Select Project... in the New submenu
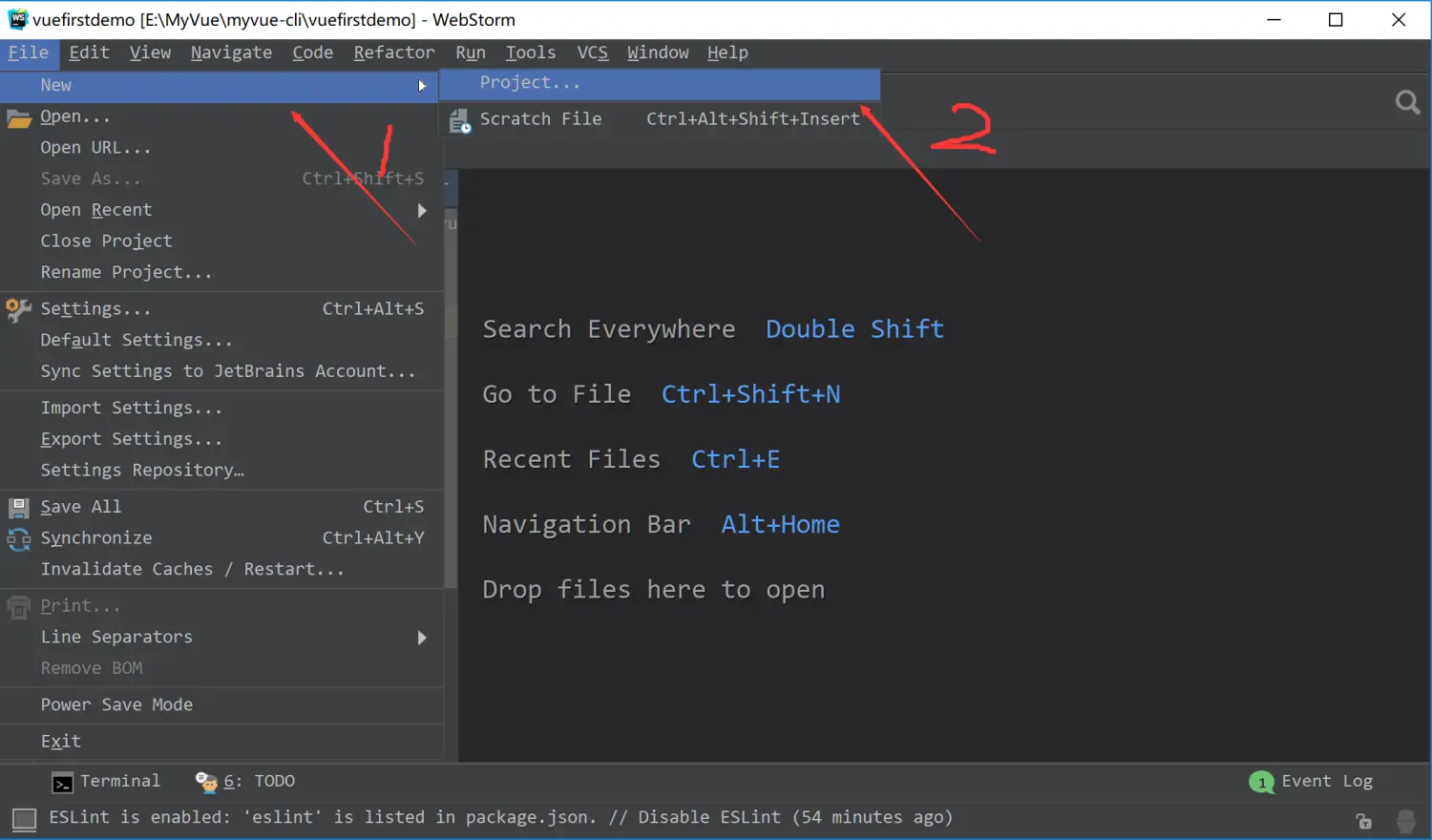The image size is (1432, 840). pos(660,84)
